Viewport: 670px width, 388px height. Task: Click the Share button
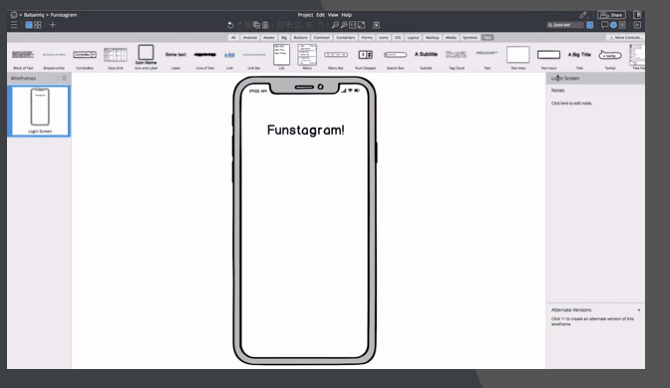611,15
